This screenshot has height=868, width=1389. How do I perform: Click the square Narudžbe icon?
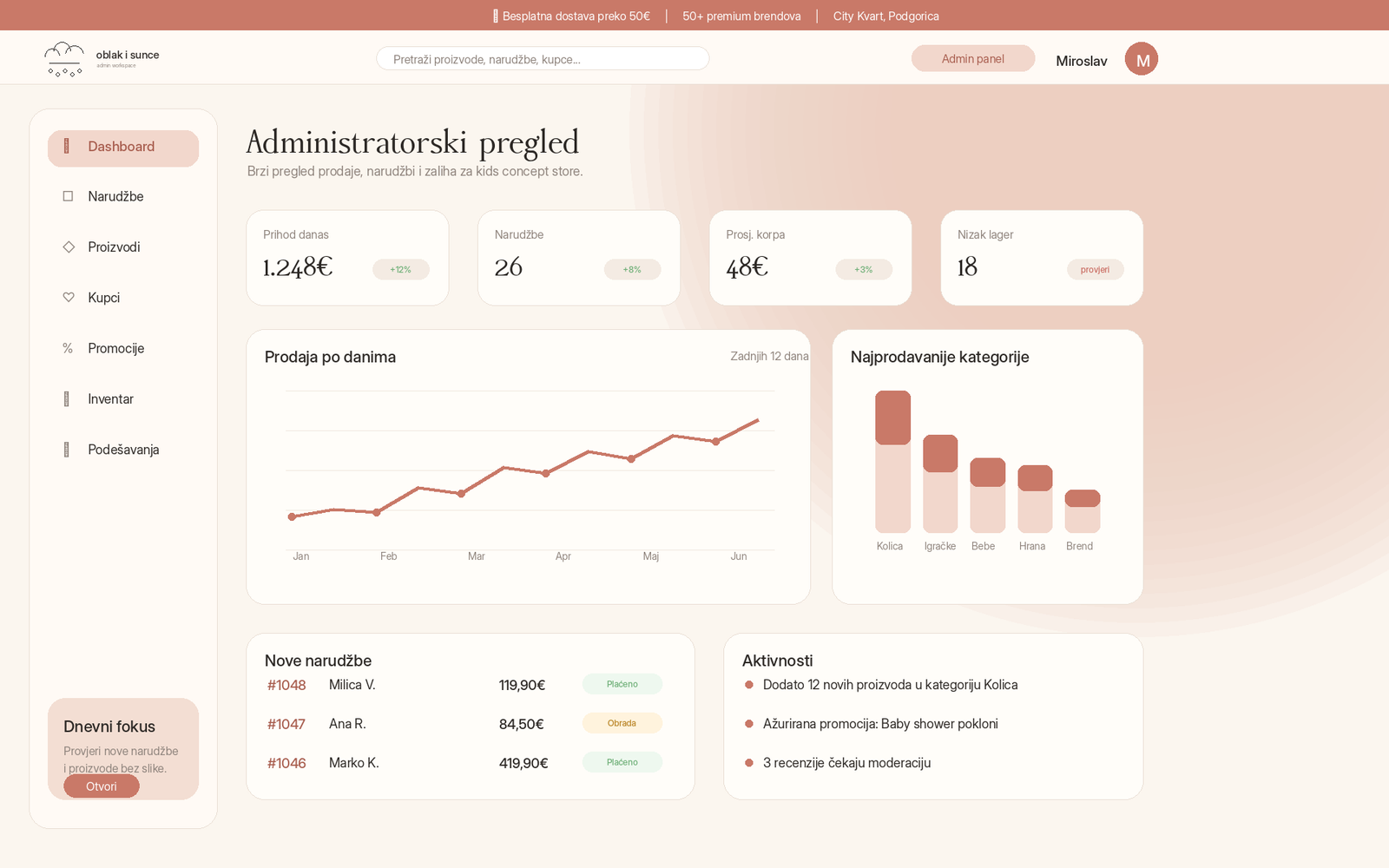[x=68, y=196]
